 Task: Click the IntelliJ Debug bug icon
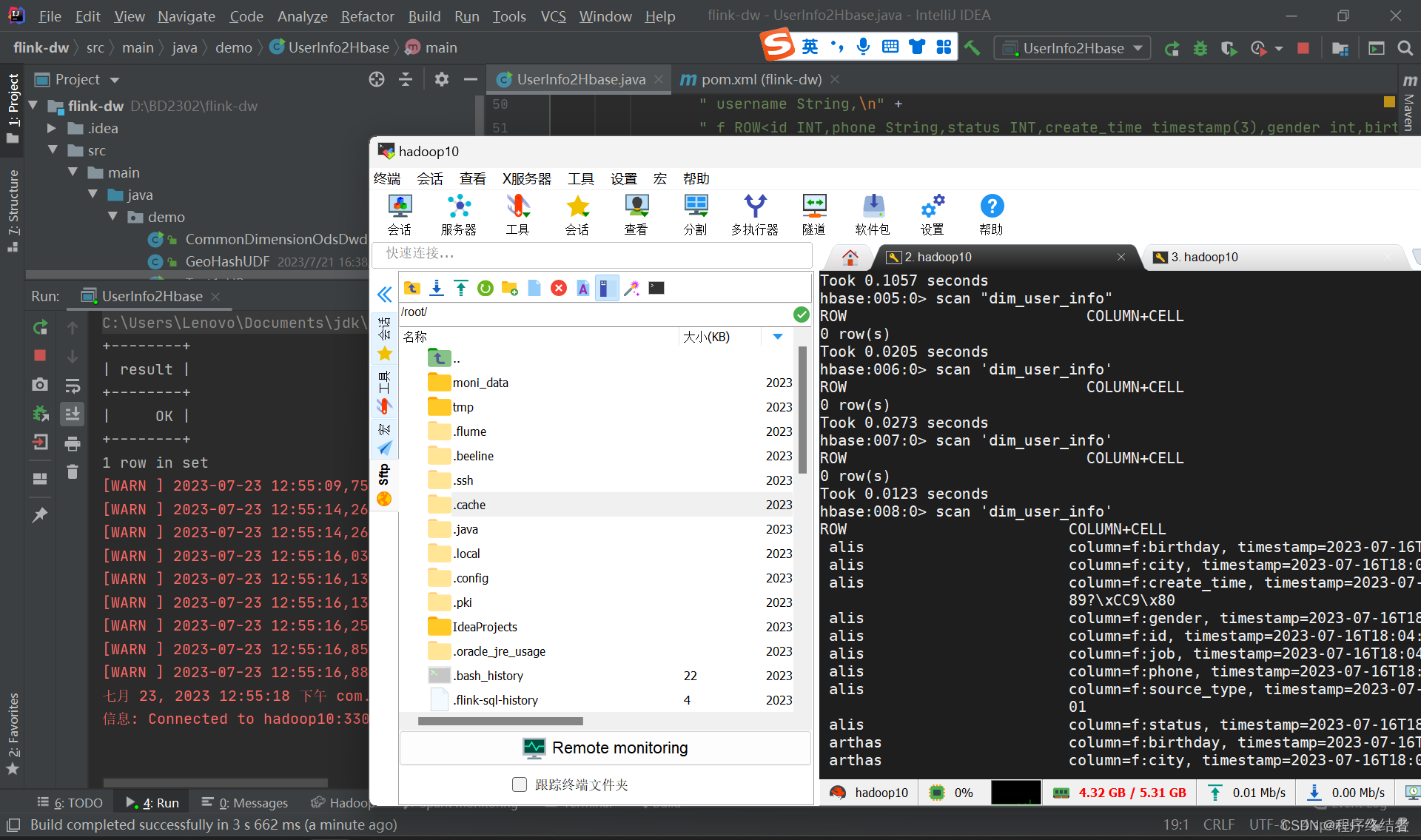1200,49
